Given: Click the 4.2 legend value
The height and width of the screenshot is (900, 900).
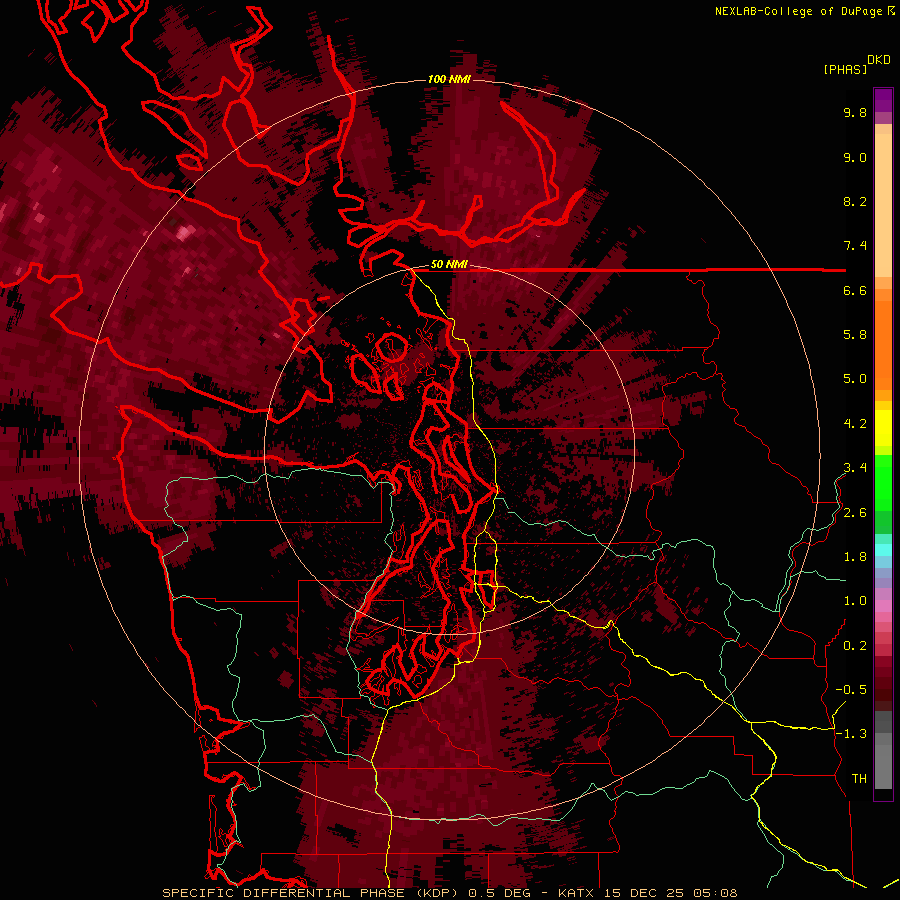Looking at the screenshot, I should [855, 424].
